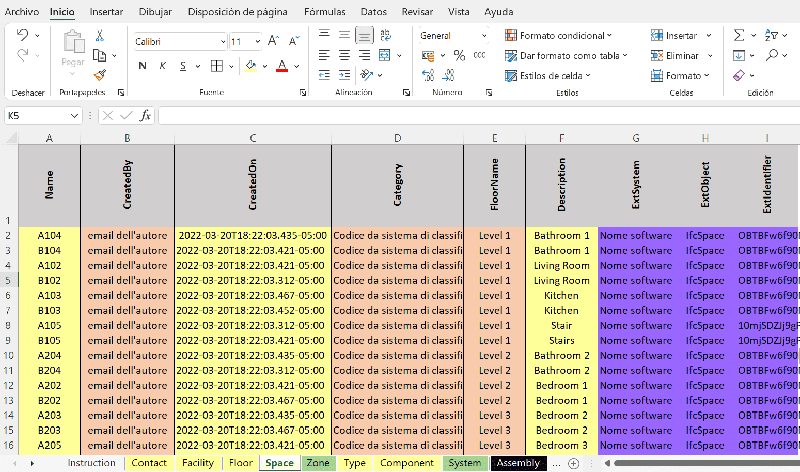
Task: Toggle italic K formatting
Action: tap(162, 66)
